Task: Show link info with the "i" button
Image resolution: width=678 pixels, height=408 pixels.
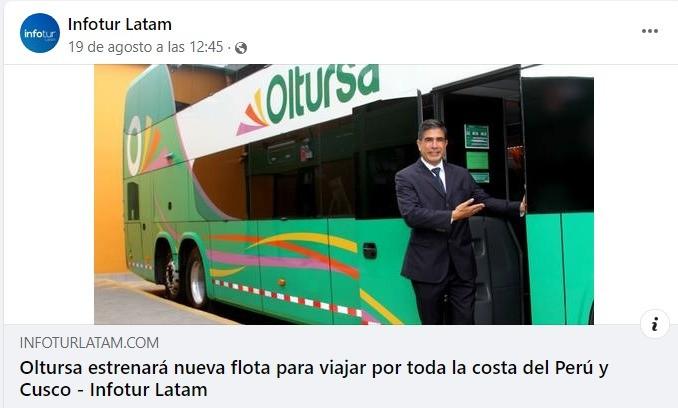Action: (x=655, y=324)
